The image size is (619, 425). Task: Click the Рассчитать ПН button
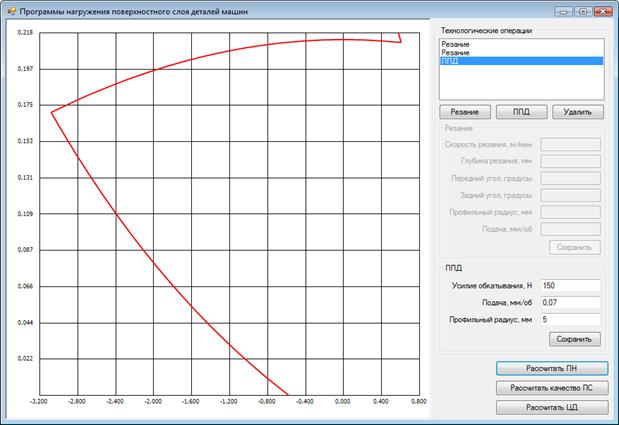[552, 368]
